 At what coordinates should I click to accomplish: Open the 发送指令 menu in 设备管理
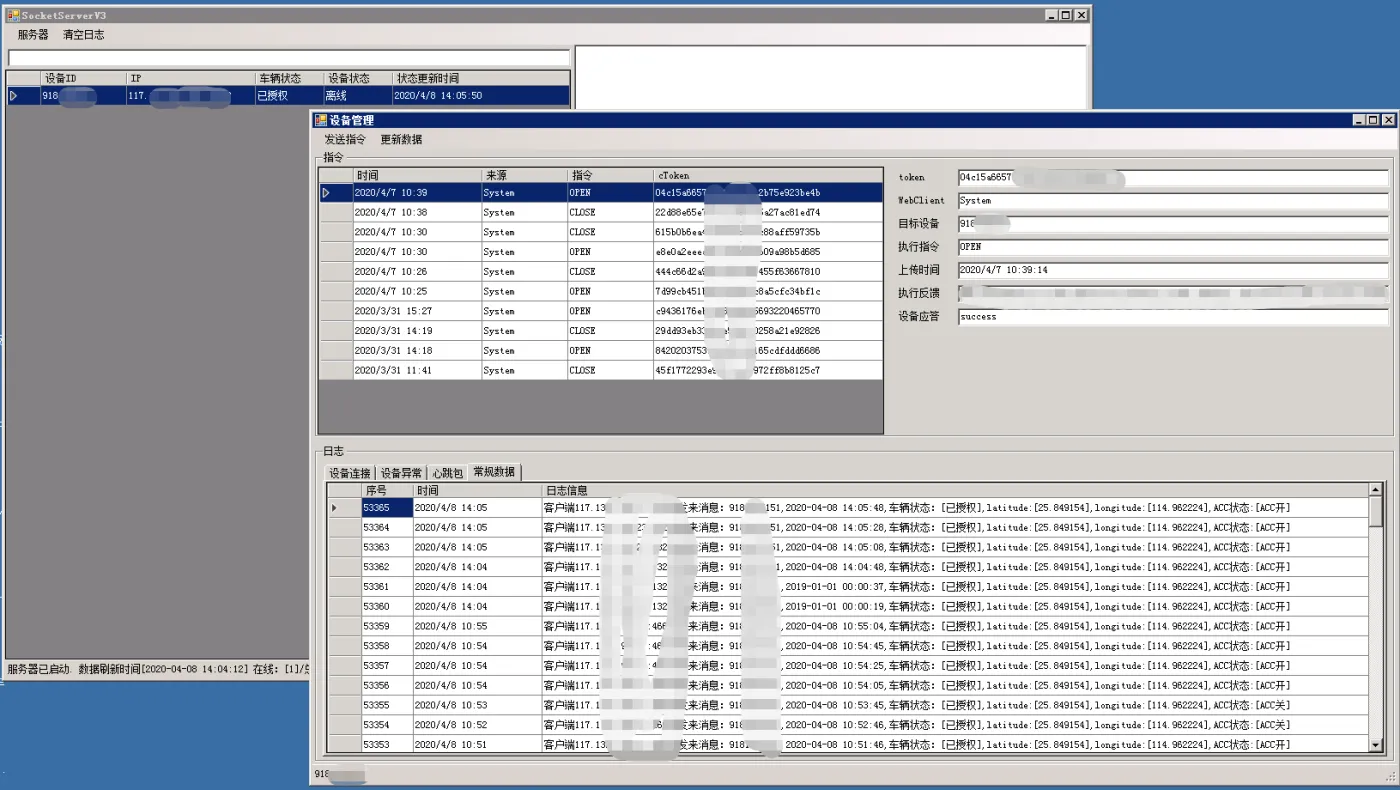345,140
